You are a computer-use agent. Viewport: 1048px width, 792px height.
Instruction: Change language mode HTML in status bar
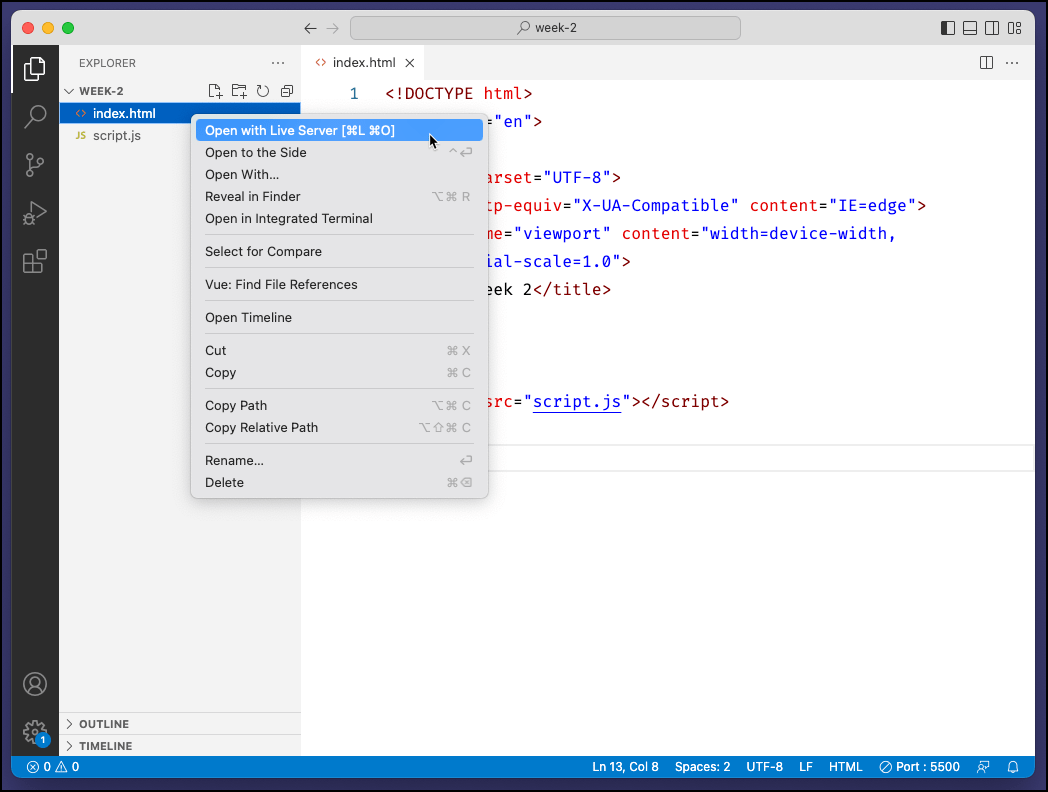(845, 767)
